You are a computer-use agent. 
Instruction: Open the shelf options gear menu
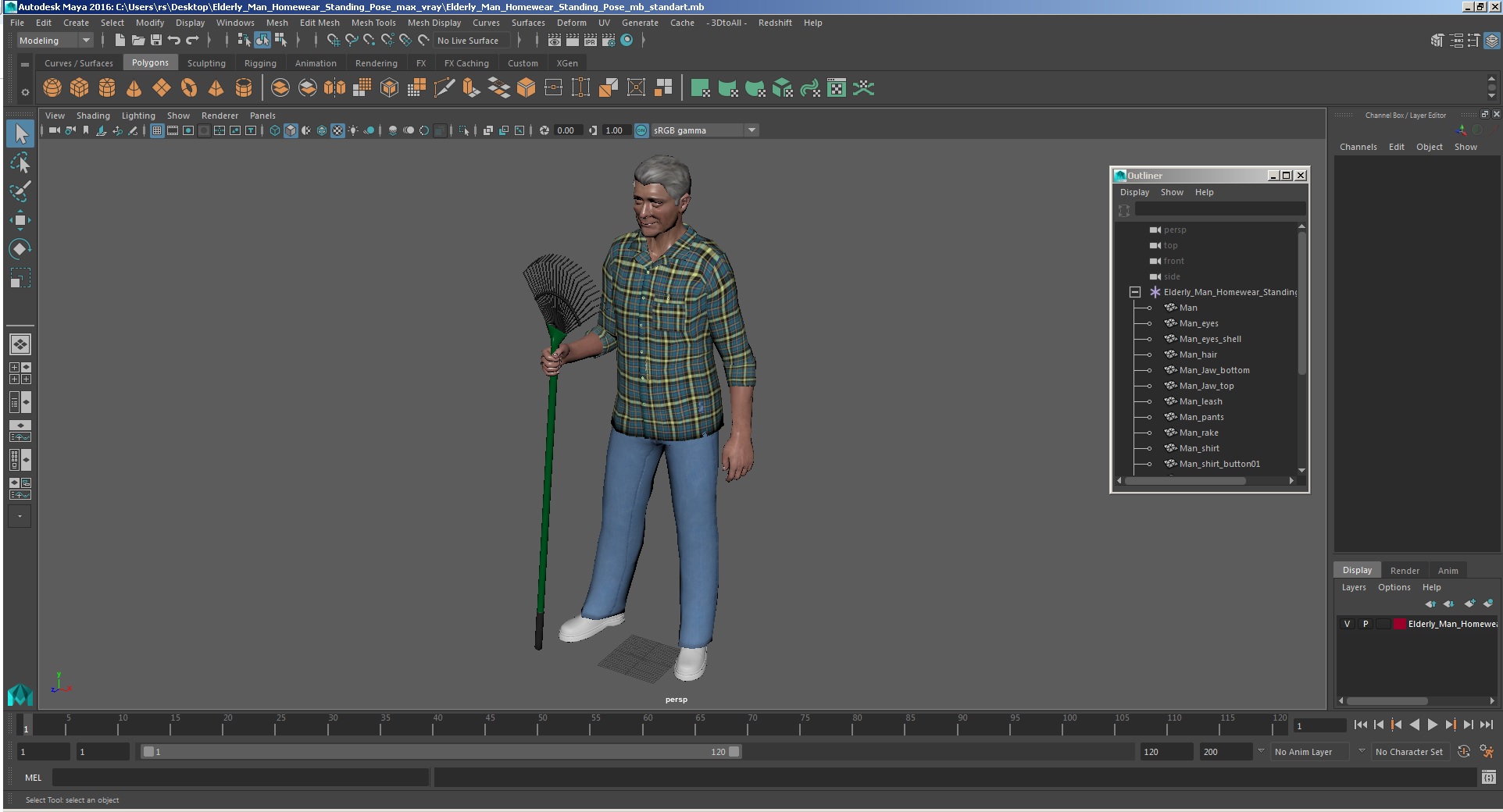25,92
